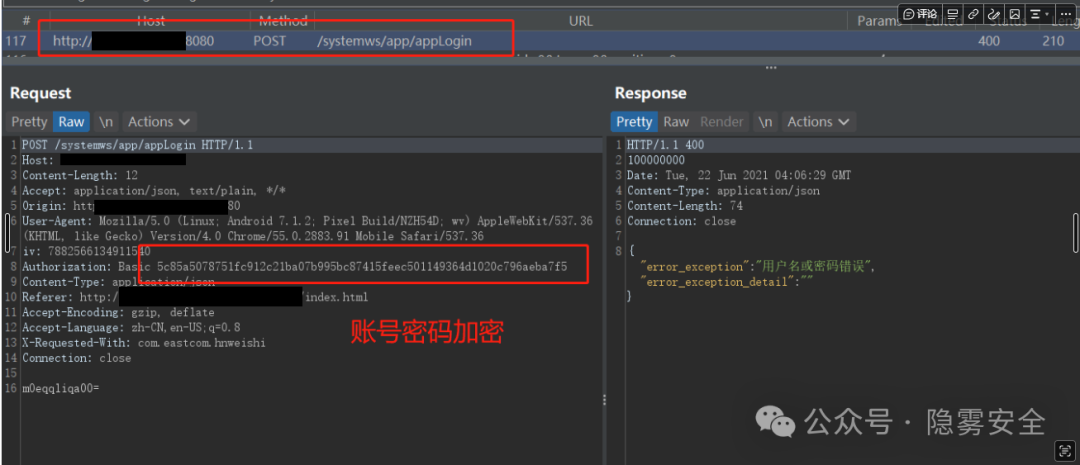Viewport: 1080px width, 465px height.
Task: Click the paragraph layout icon beside 评论
Action: click(953, 14)
